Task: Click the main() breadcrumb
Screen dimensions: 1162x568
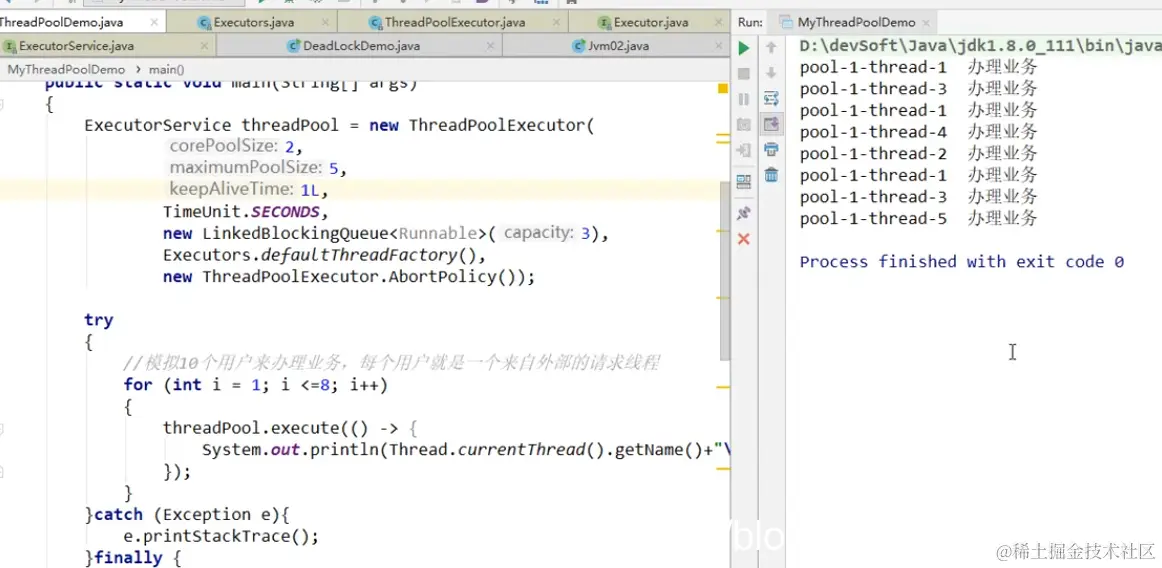Action: [167, 70]
